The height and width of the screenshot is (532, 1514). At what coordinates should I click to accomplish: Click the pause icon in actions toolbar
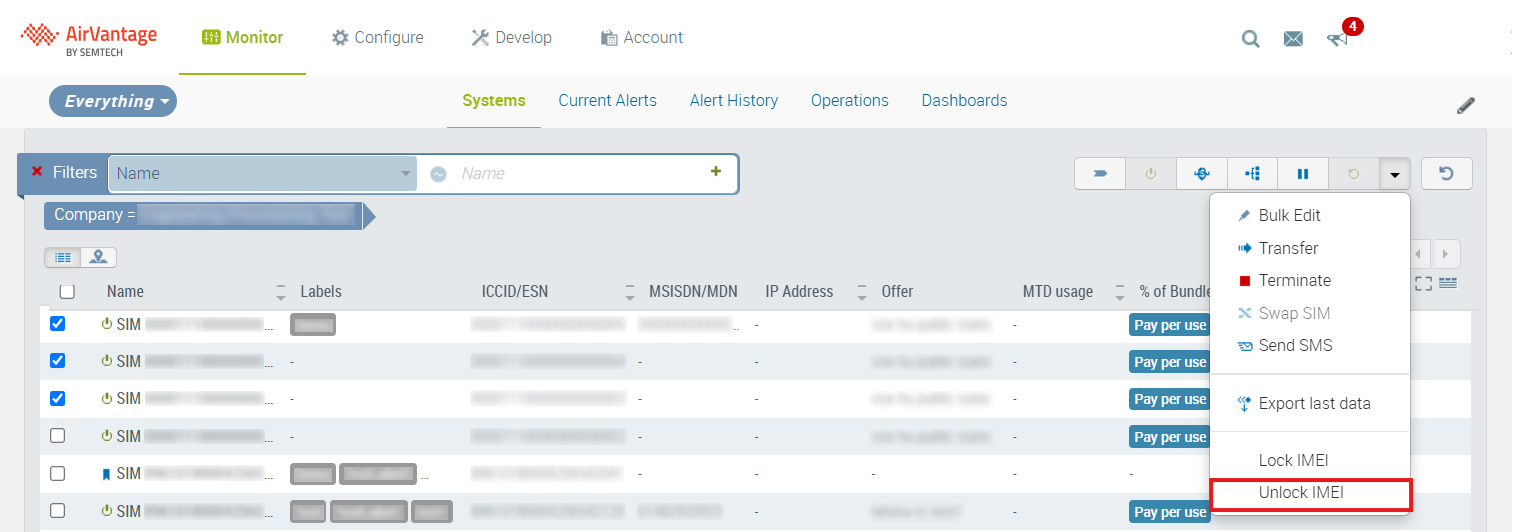(x=1303, y=174)
